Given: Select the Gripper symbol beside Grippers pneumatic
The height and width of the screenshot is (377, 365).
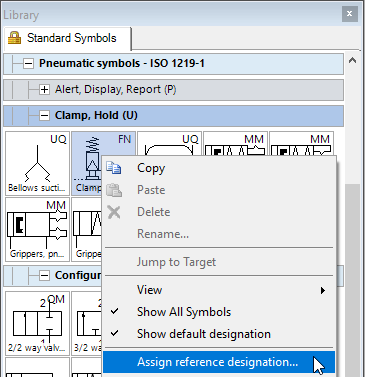Looking at the screenshot, I should tap(87, 229).
